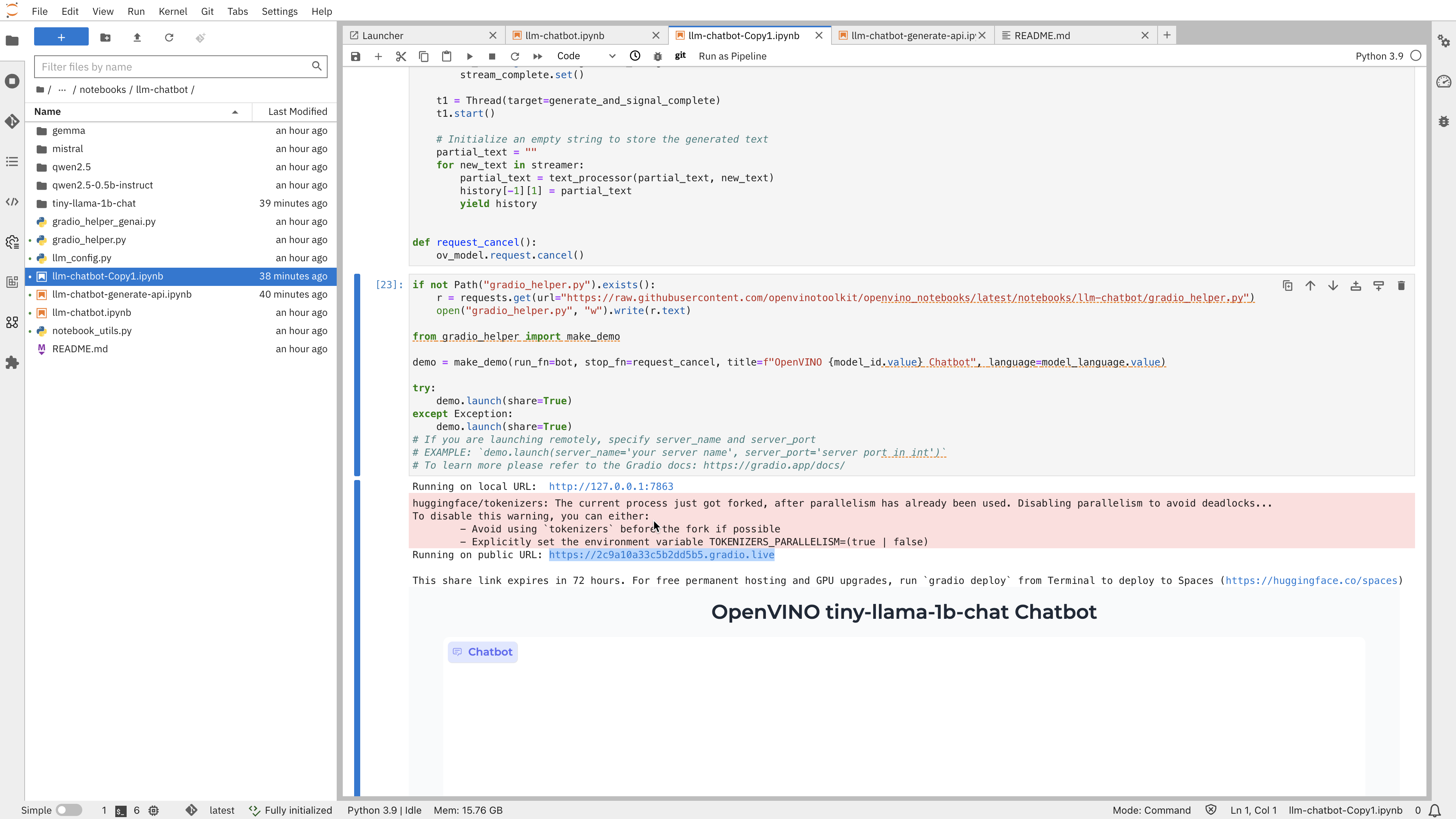Open the gradio.live public URL link
Screen dimensions: 1456x819
661,554
